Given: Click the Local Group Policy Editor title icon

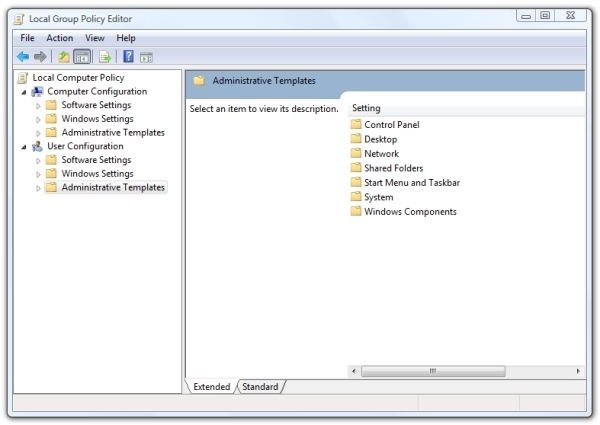Looking at the screenshot, I should point(19,19).
